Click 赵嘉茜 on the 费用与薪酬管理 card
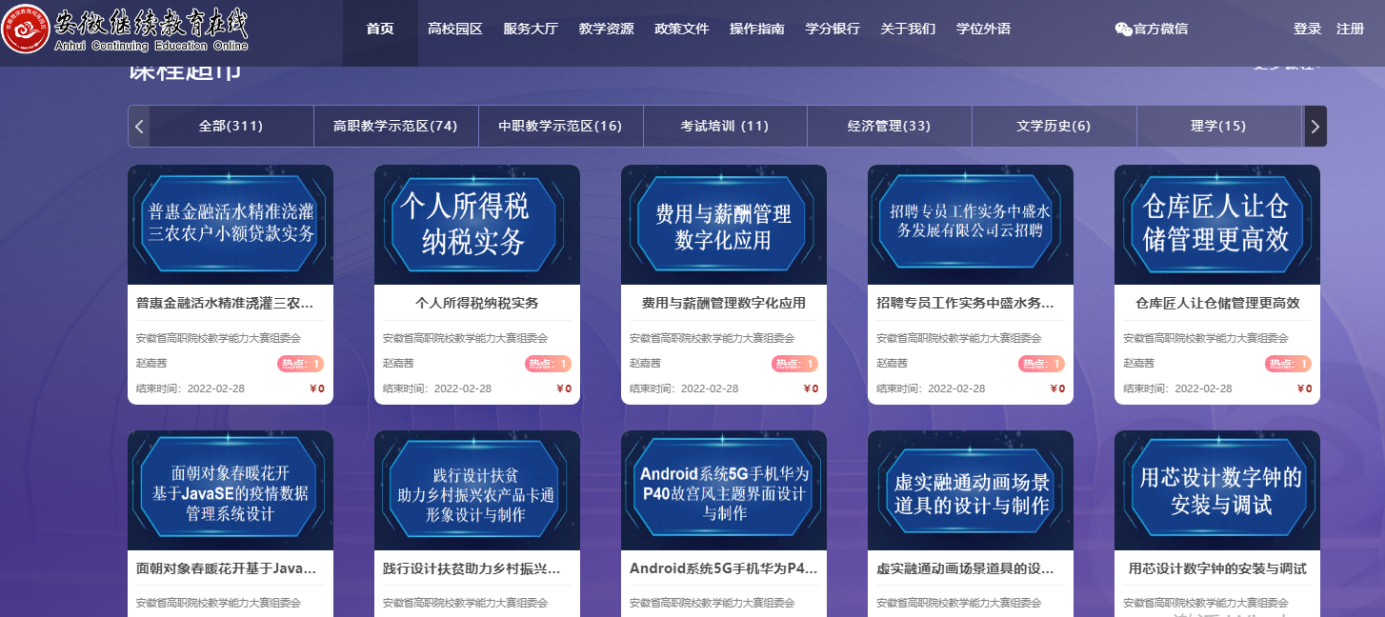The image size is (1385, 617). click(645, 363)
